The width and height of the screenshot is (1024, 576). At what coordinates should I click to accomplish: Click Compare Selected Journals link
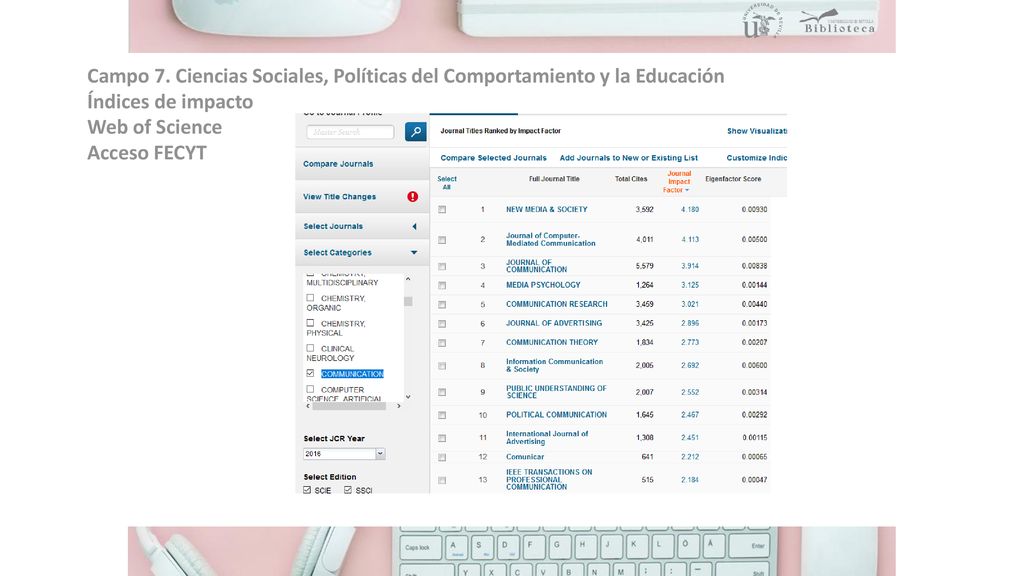[x=493, y=158]
